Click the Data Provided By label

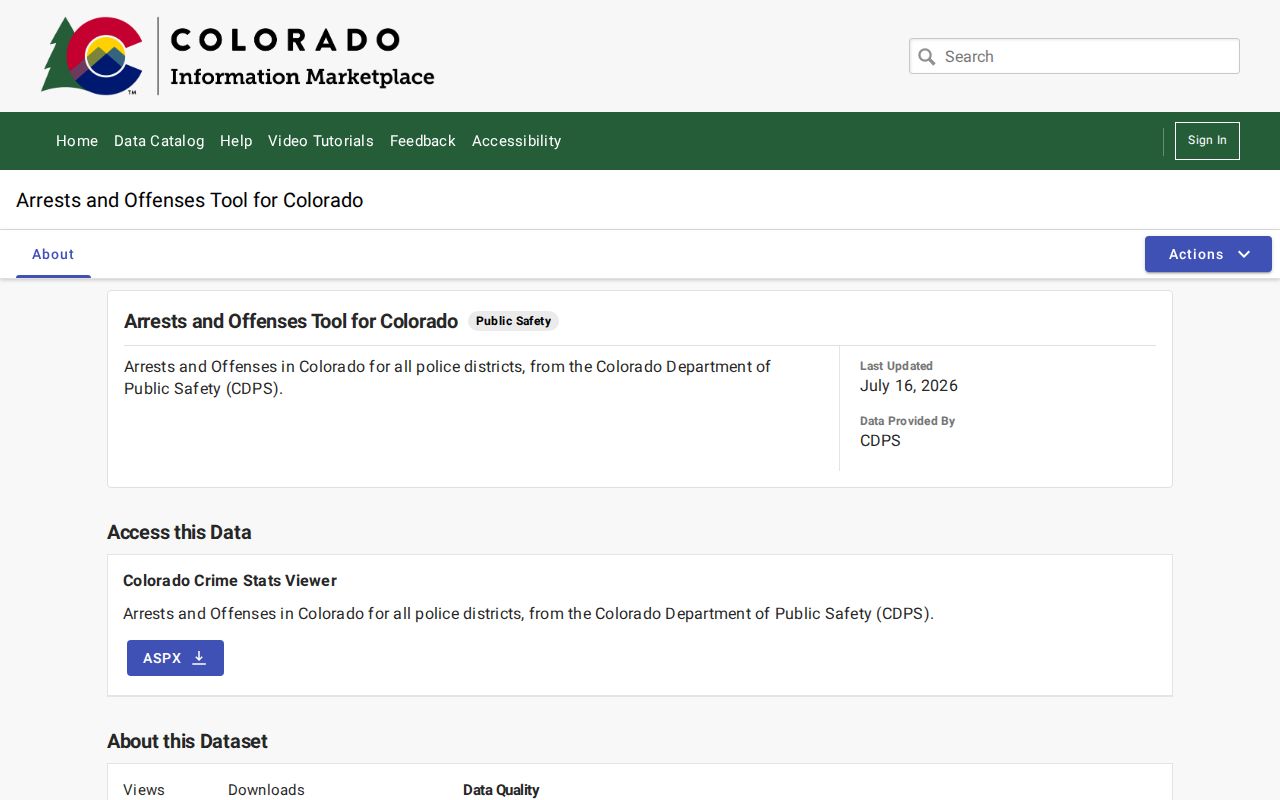click(907, 421)
